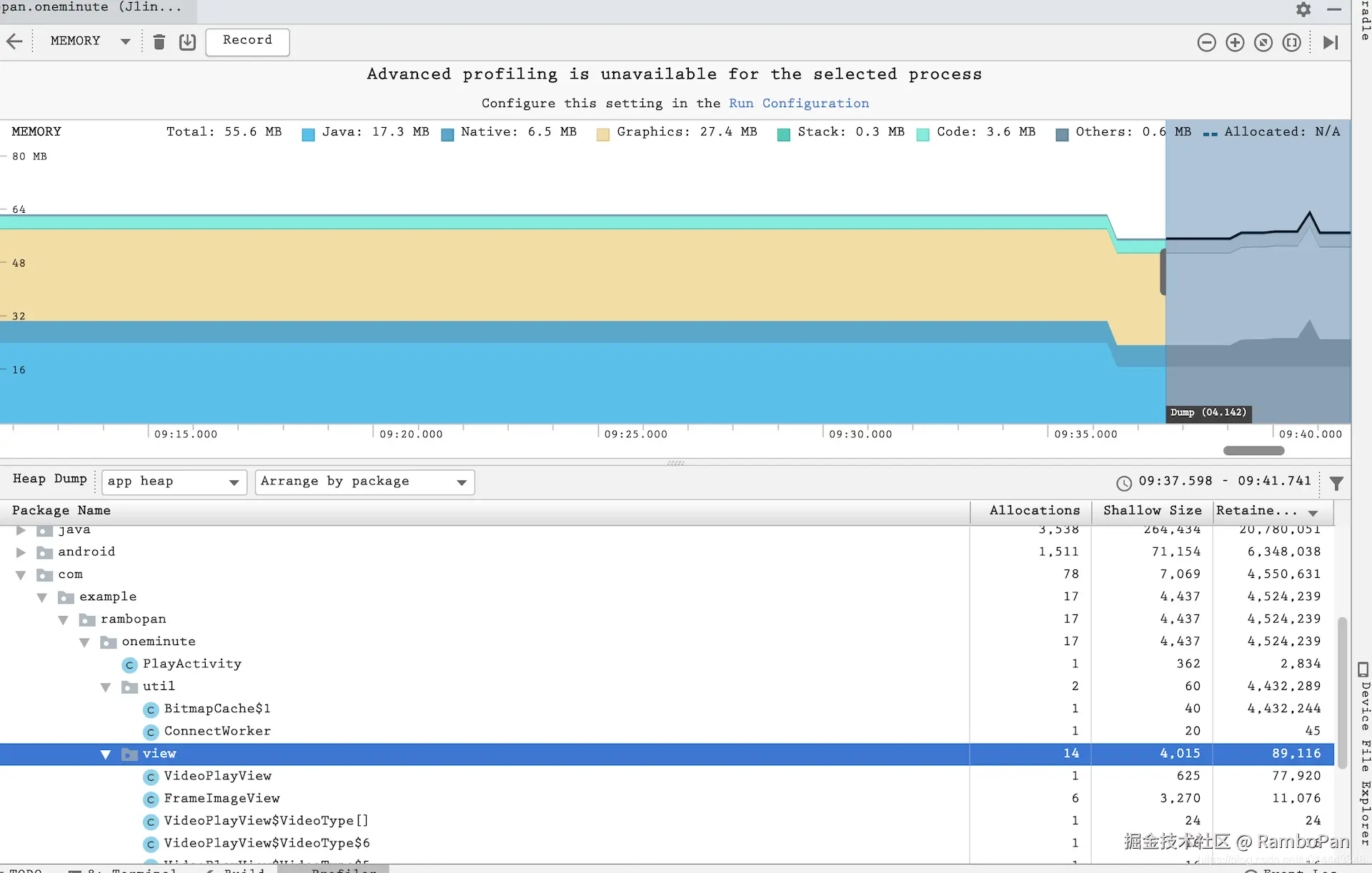Open the filter funnel icon
Screen dimensions: 1372x873
point(1336,484)
